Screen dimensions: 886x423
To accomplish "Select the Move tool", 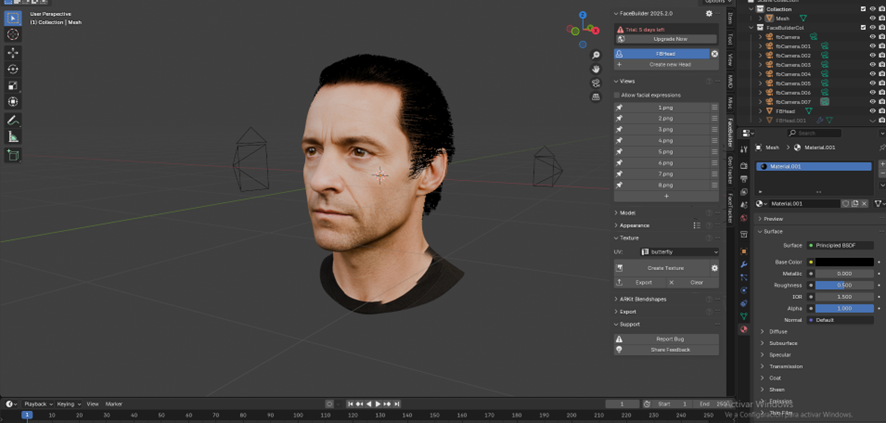I will [x=13, y=53].
